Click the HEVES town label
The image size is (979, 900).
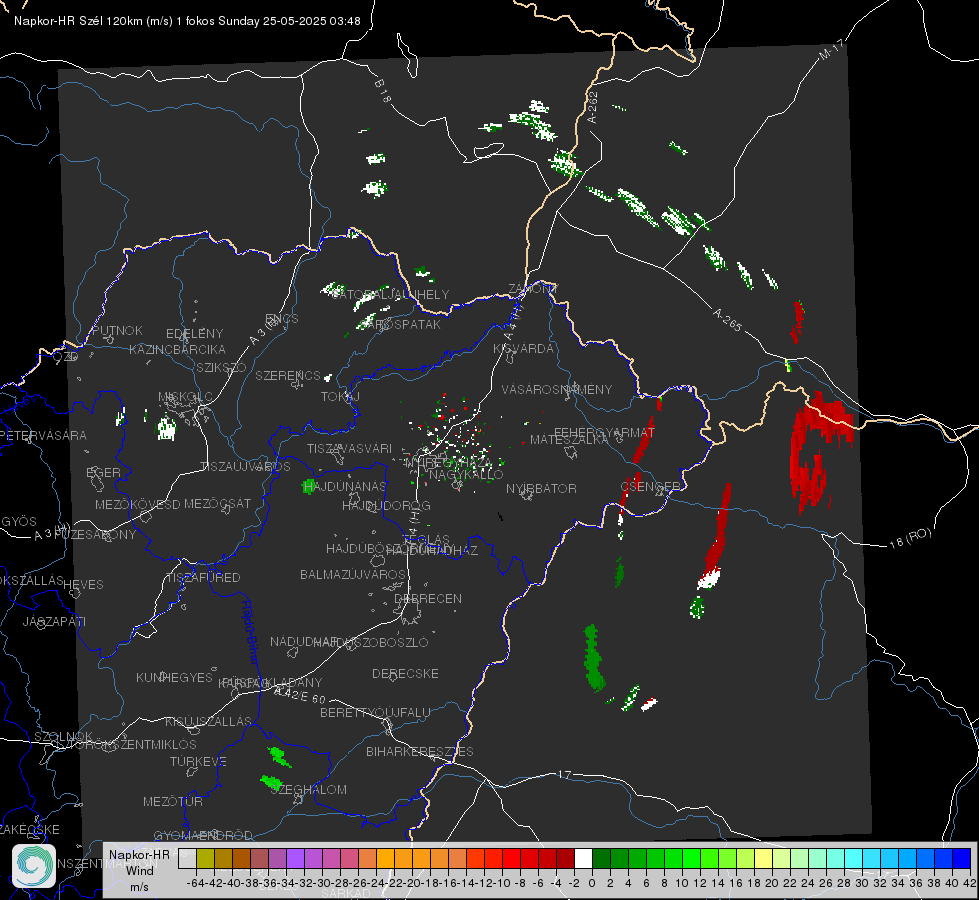83,585
